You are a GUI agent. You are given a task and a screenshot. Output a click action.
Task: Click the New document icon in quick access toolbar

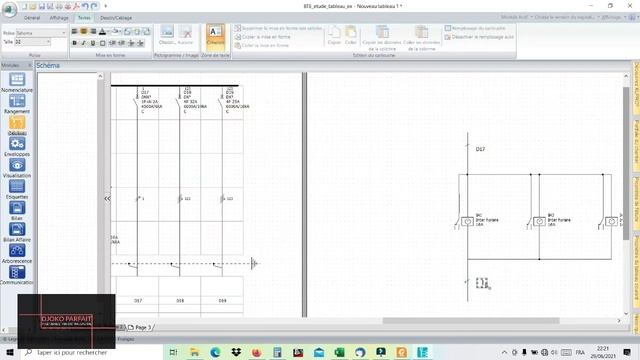pyautogui.click(x=24, y=6)
